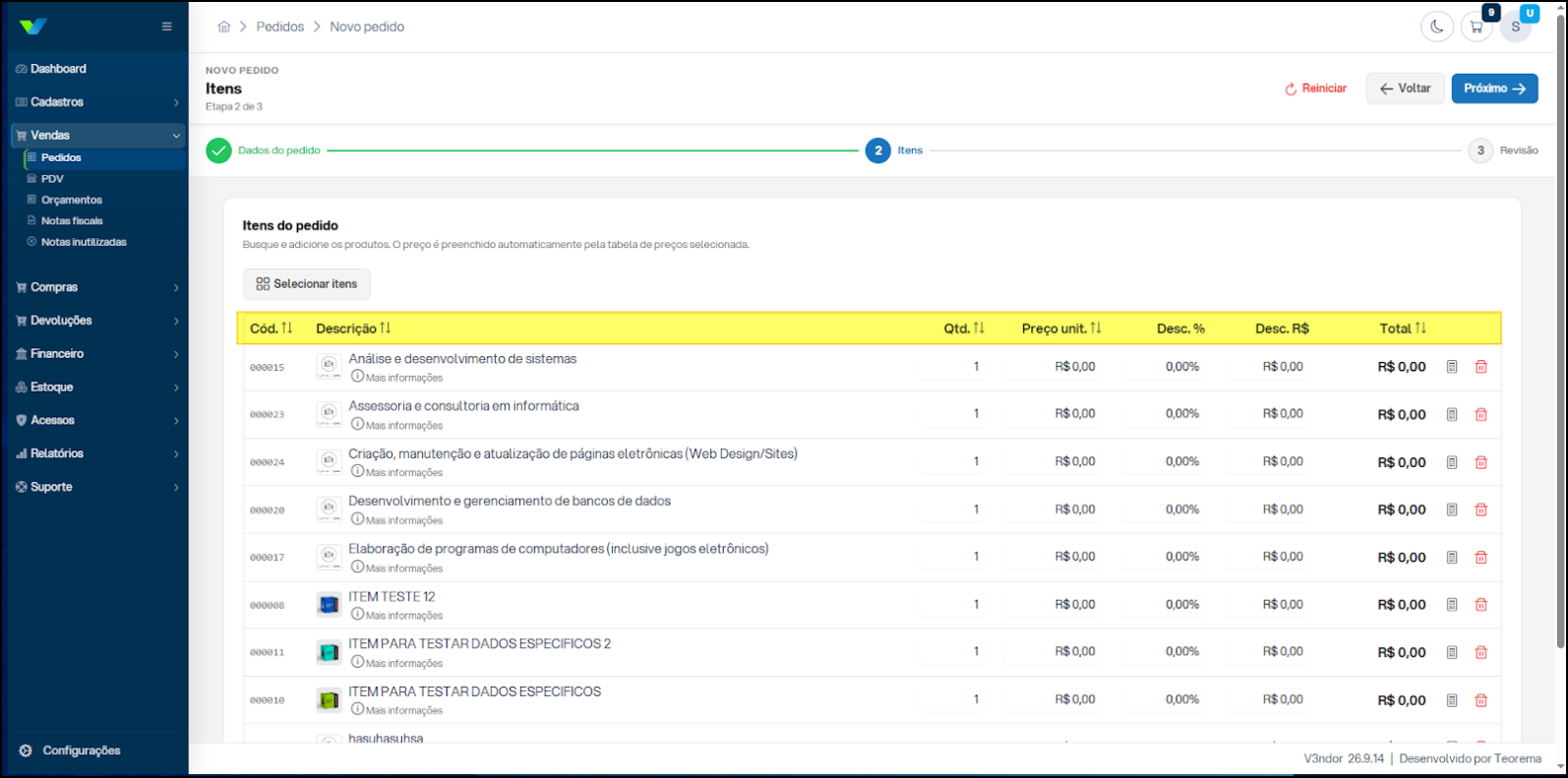Toggle dark mode moon icon
1568x778 pixels.
tap(1437, 27)
